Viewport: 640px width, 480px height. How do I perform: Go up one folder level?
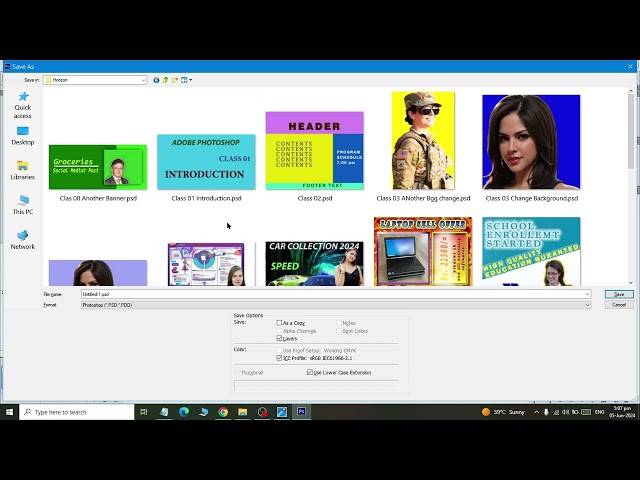click(165, 80)
